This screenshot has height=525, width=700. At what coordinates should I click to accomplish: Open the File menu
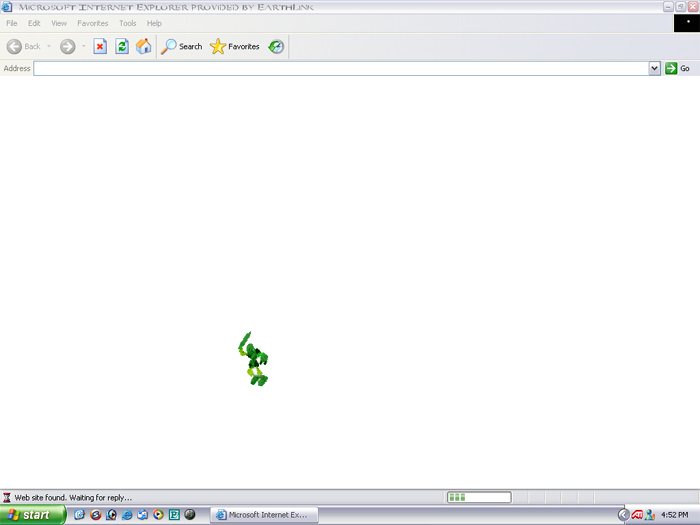pyautogui.click(x=12, y=23)
